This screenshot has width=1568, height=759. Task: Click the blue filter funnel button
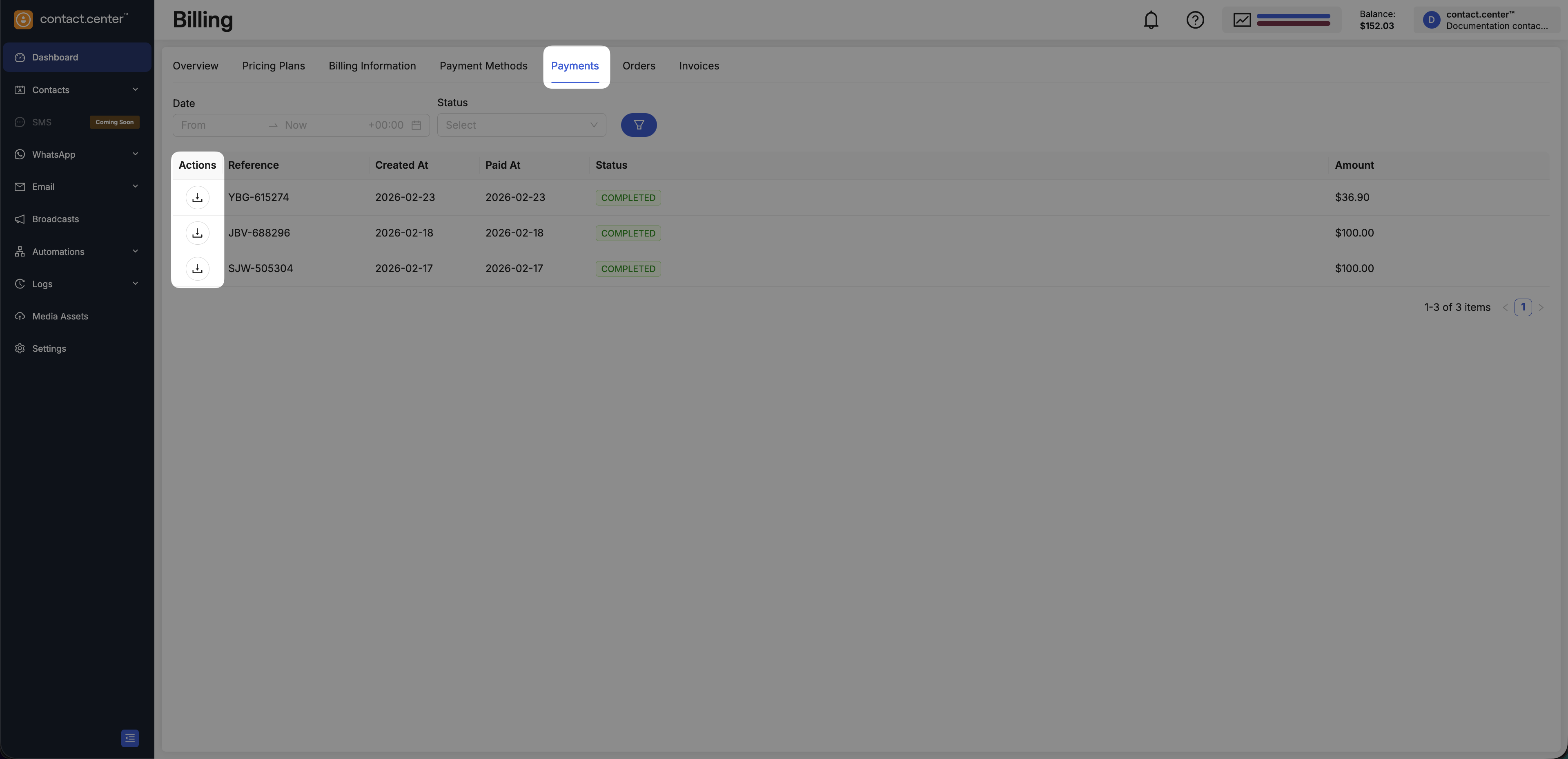point(639,125)
